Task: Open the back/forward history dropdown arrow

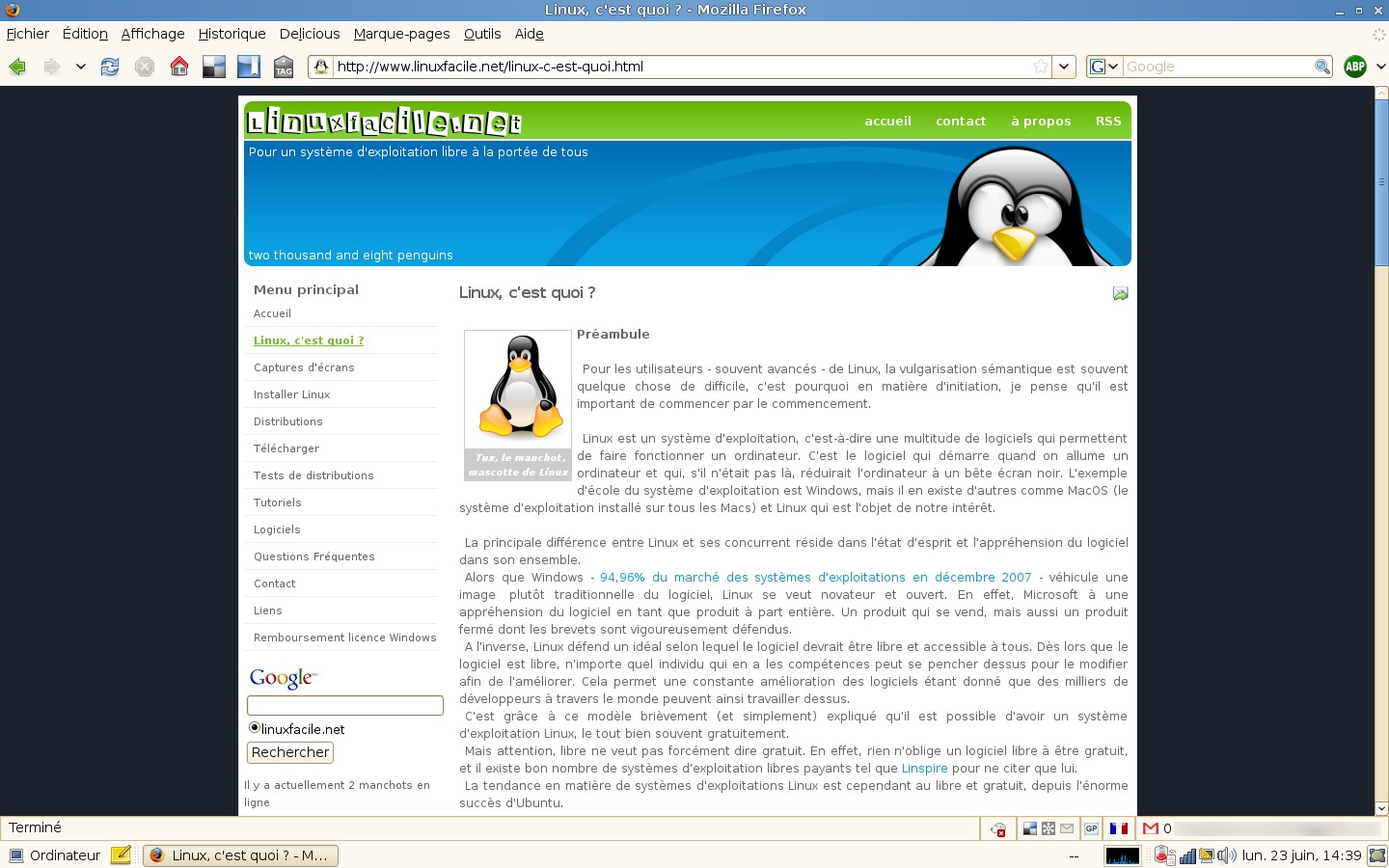Action: pyautogui.click(x=81, y=67)
